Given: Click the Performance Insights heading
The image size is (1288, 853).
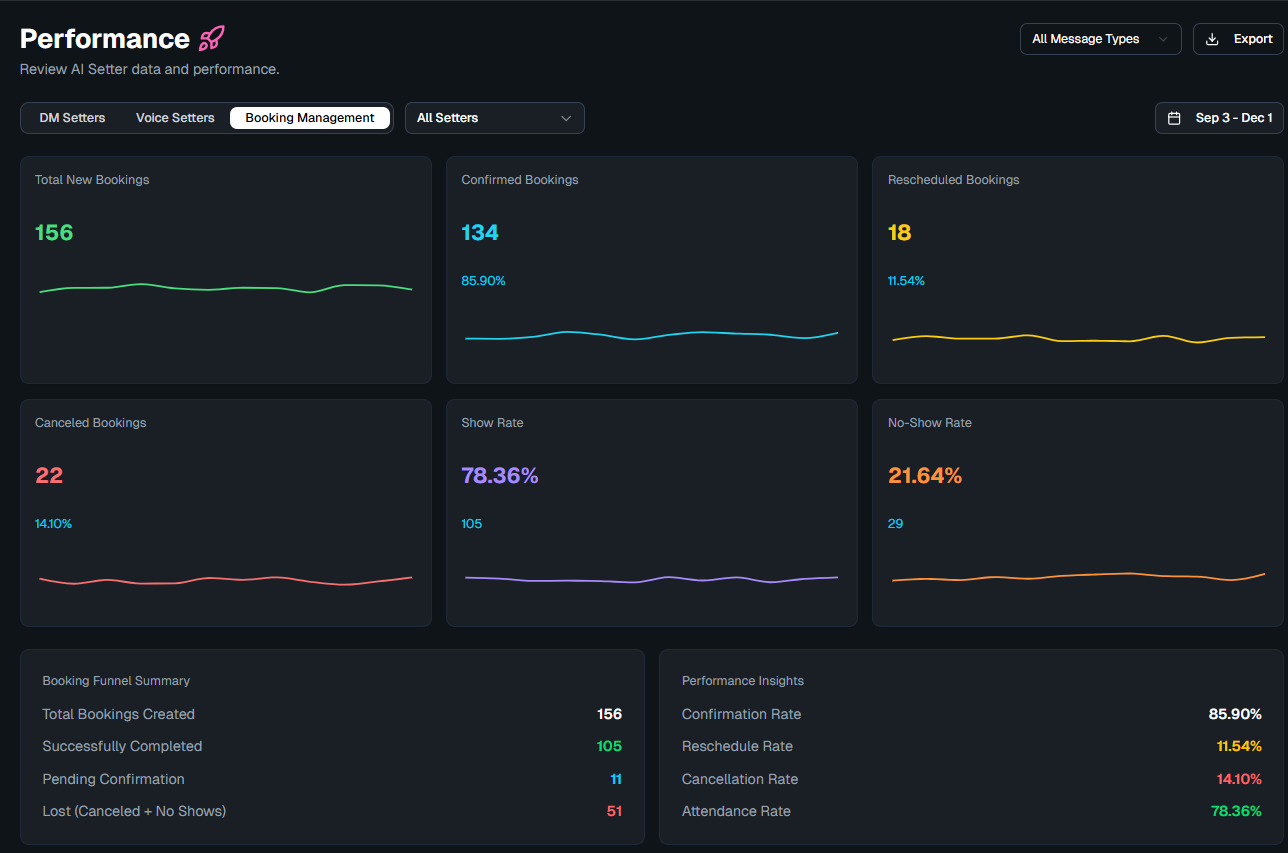Looking at the screenshot, I should [743, 681].
